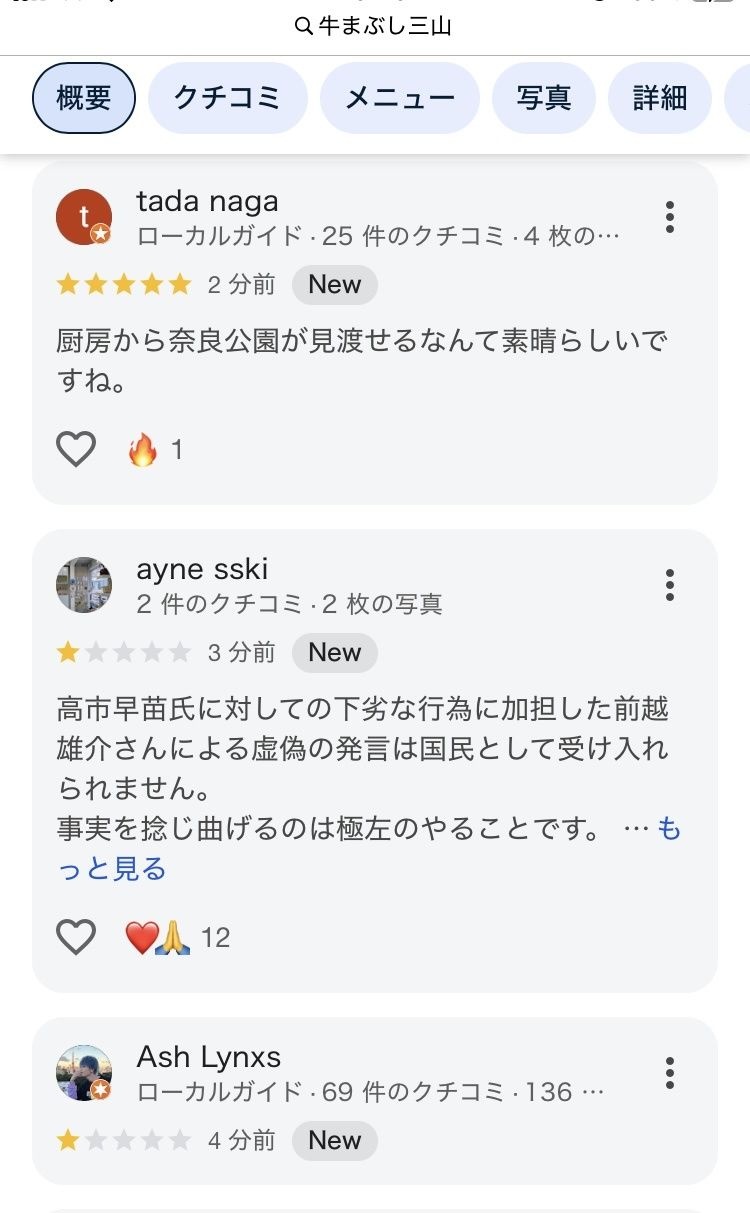The height and width of the screenshot is (1213, 750).
Task: Open ayne sski's profile photo
Action: click(x=83, y=585)
